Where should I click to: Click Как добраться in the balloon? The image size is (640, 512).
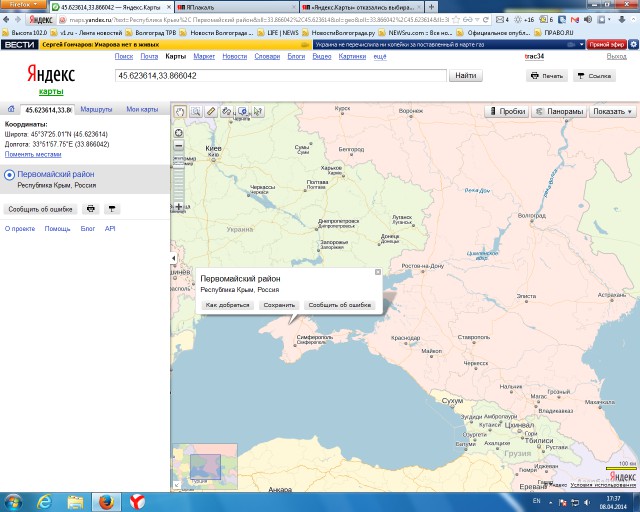[227, 305]
